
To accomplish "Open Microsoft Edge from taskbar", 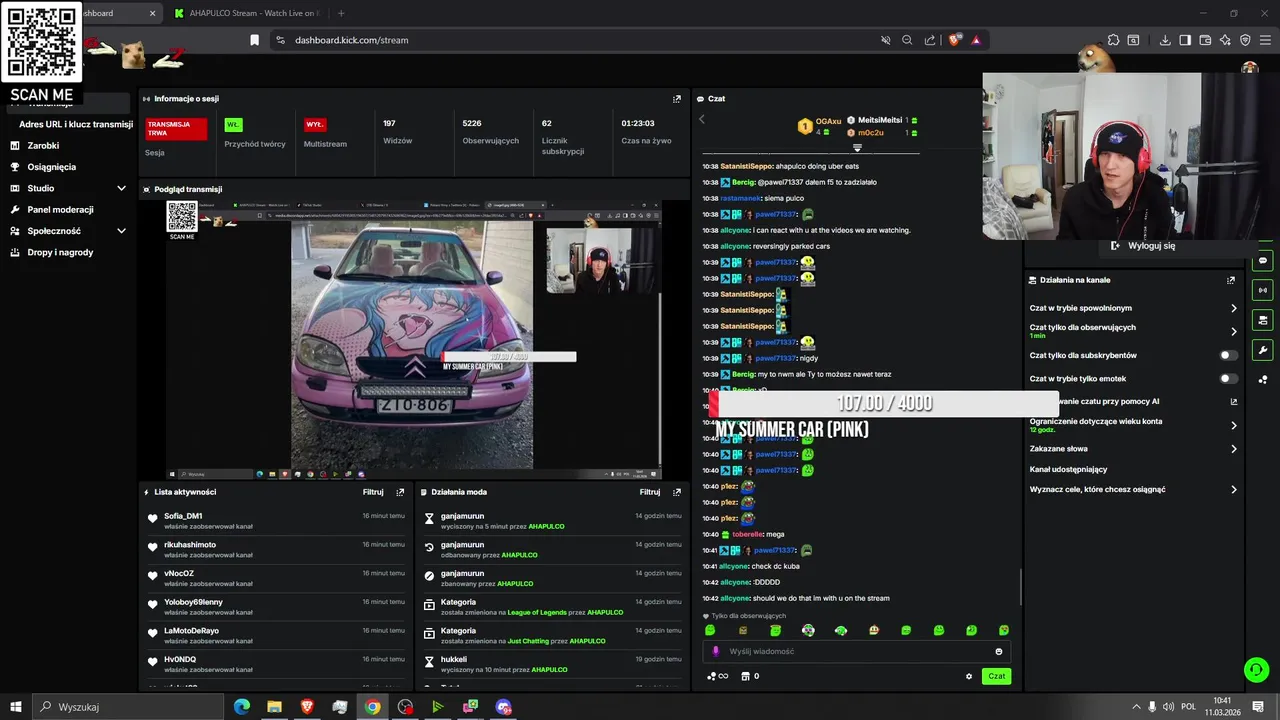I will (242, 707).
